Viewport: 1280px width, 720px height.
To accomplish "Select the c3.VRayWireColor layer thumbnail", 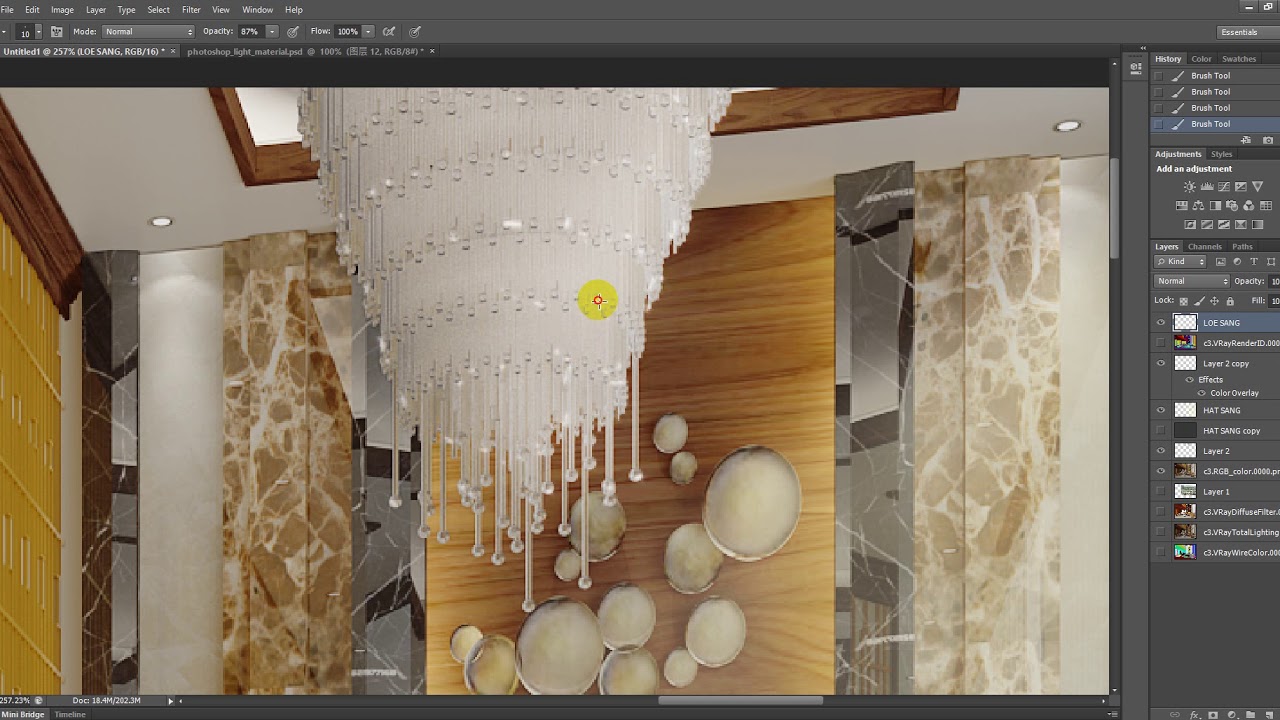I will pos(1185,552).
